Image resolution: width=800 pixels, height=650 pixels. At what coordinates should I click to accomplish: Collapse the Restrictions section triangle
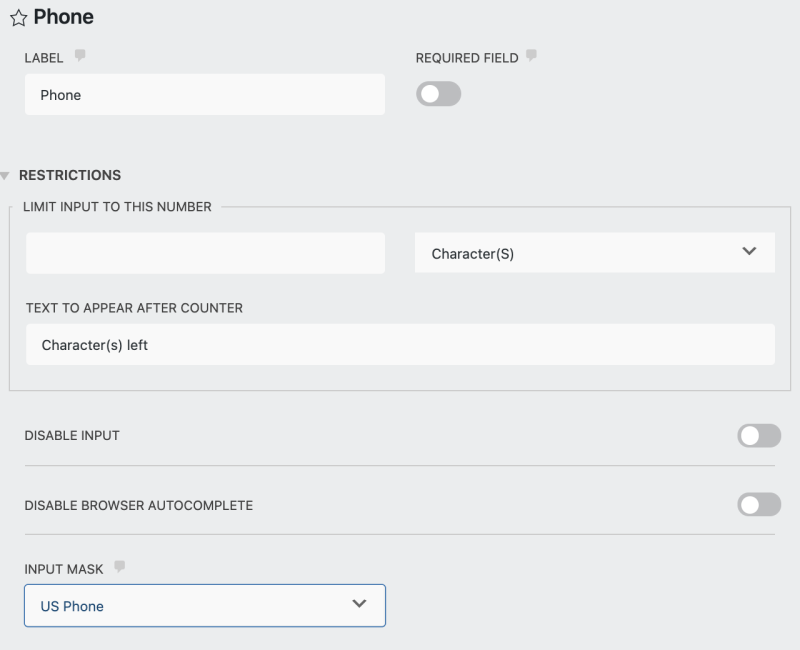pos(6,176)
